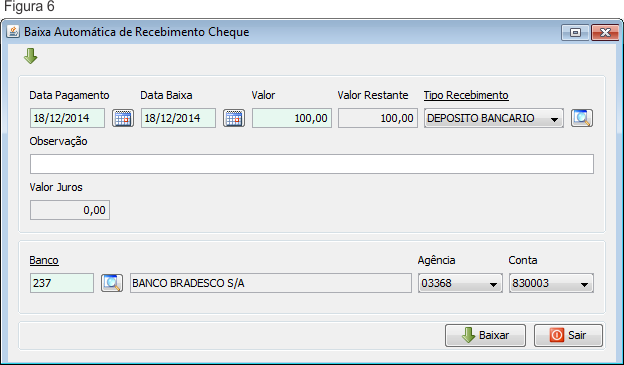Focus the Banco code field 237

(x=62, y=283)
